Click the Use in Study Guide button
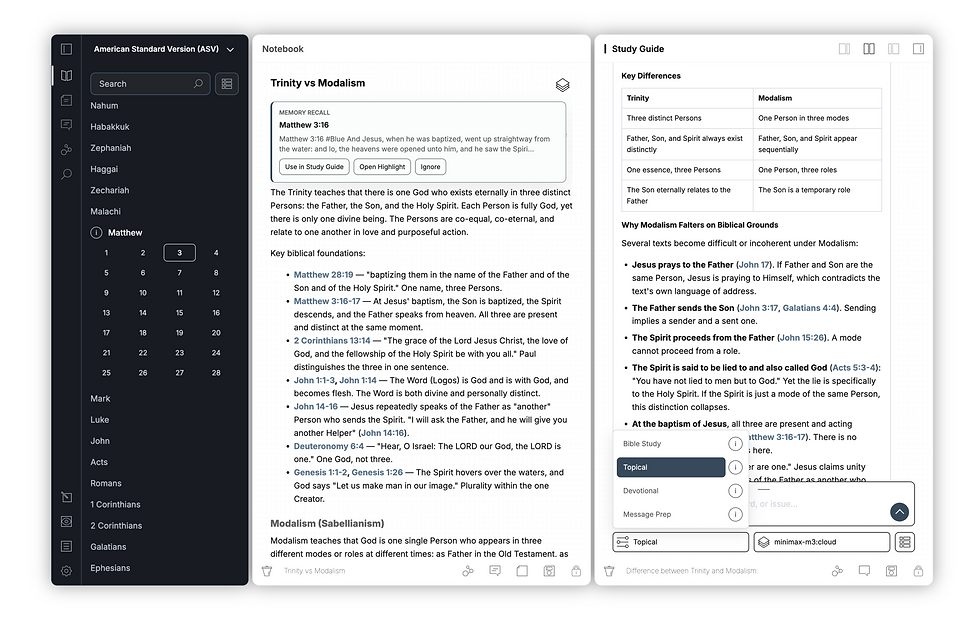This screenshot has height=620, width=980. 314,167
